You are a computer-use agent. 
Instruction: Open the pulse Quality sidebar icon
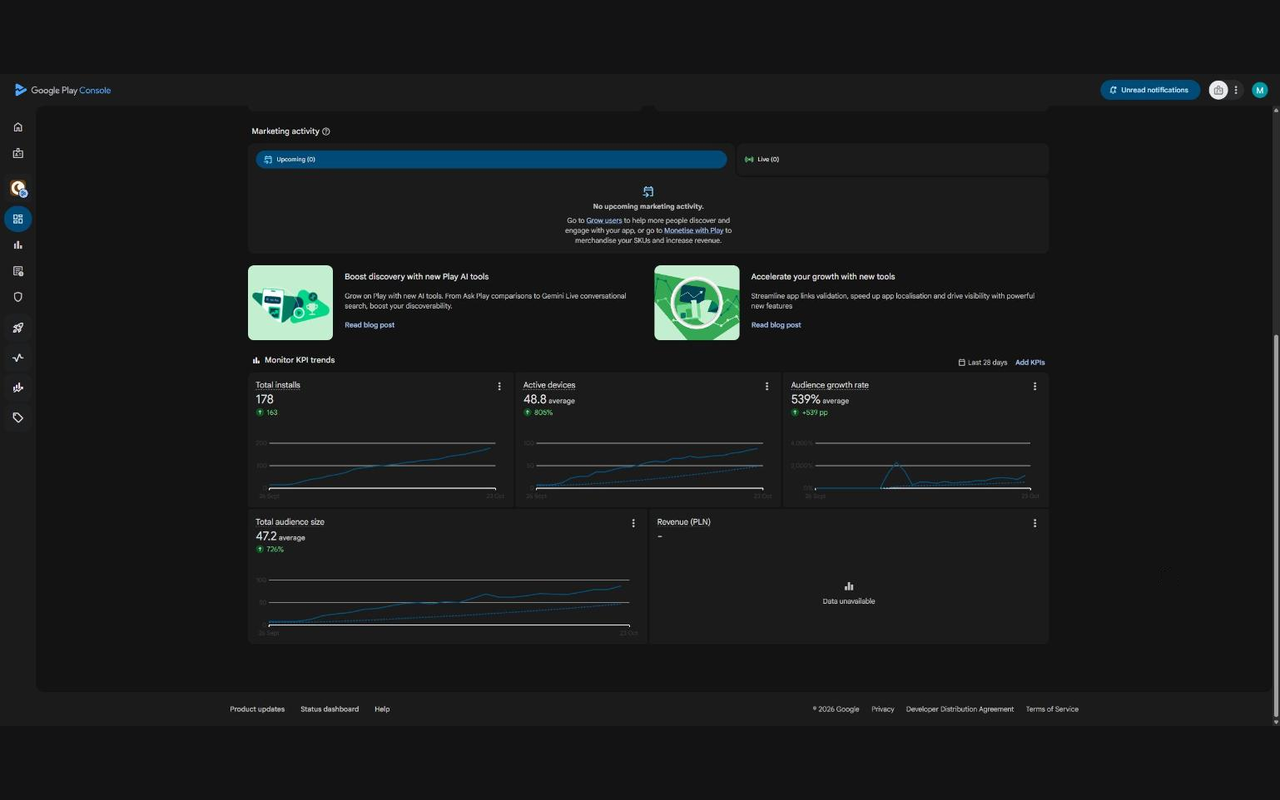pyautogui.click(x=18, y=358)
